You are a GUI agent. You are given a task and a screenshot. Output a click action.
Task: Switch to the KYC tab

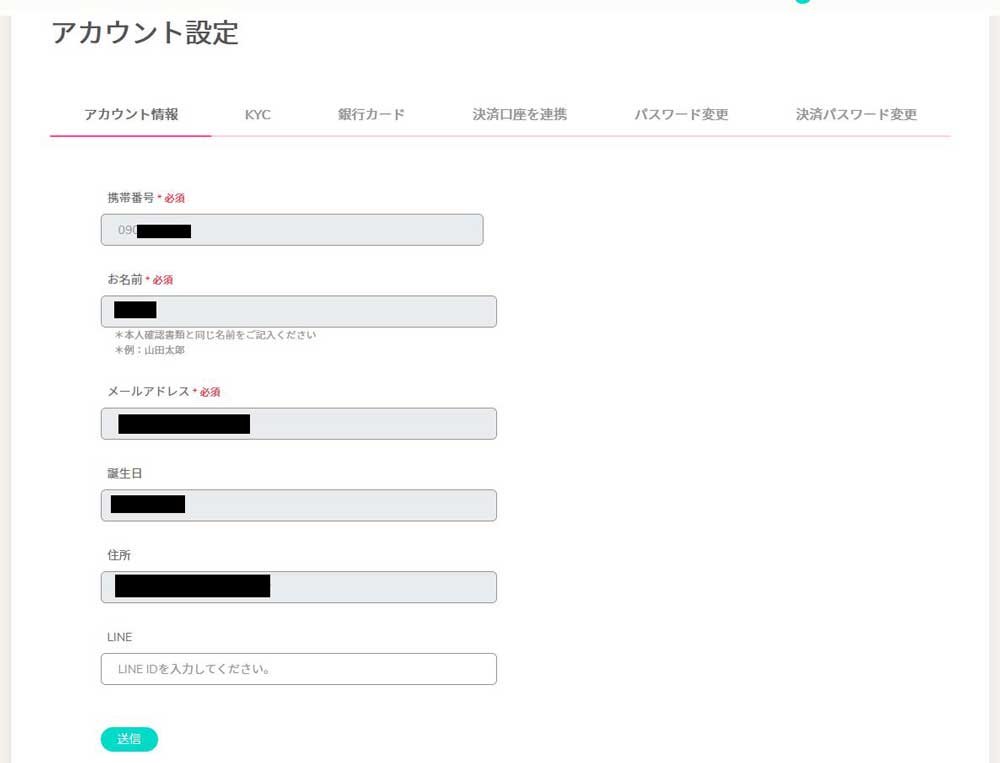258,115
